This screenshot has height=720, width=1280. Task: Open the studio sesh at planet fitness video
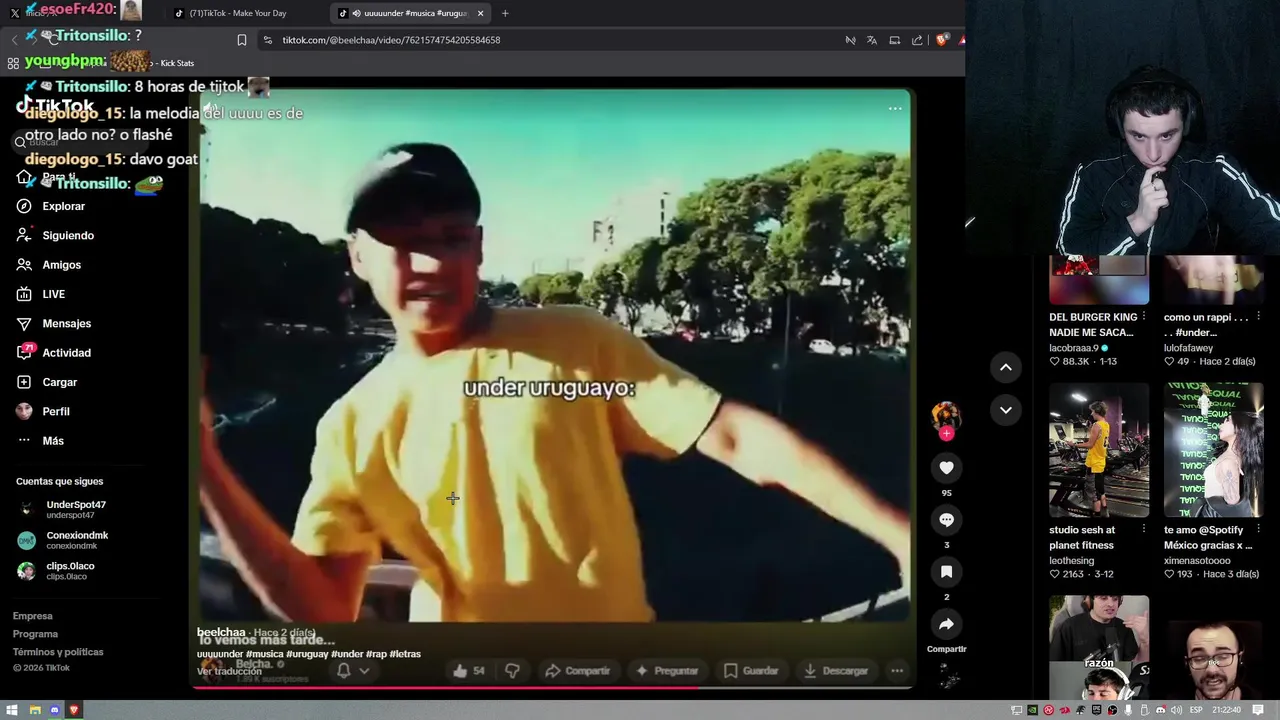pyautogui.click(x=1099, y=449)
